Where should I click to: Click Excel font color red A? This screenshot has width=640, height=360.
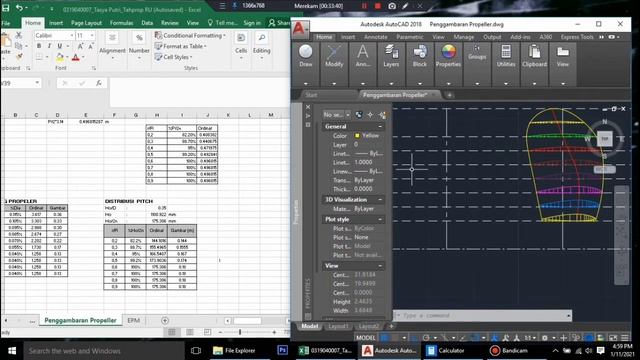coord(75,57)
